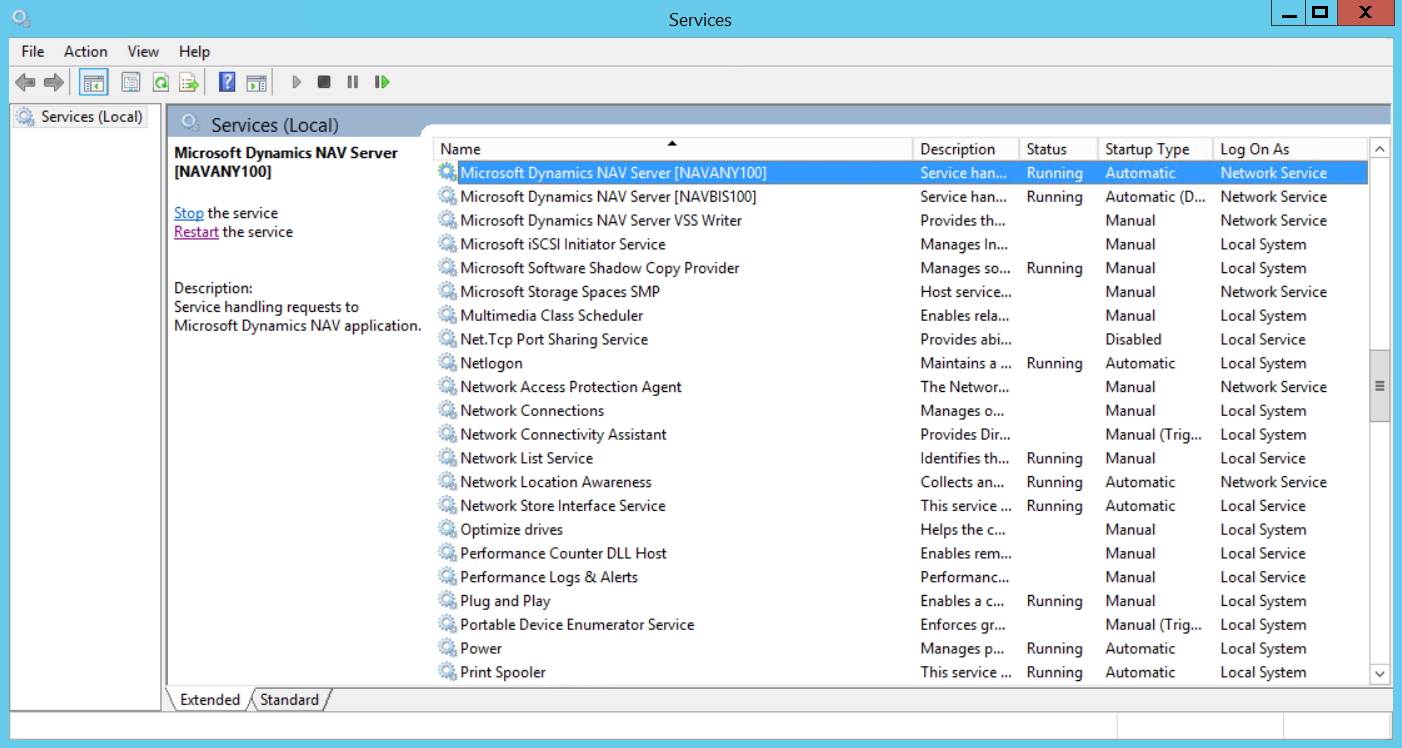Sort by the Log On As column header
The image size is (1402, 748).
click(1290, 149)
